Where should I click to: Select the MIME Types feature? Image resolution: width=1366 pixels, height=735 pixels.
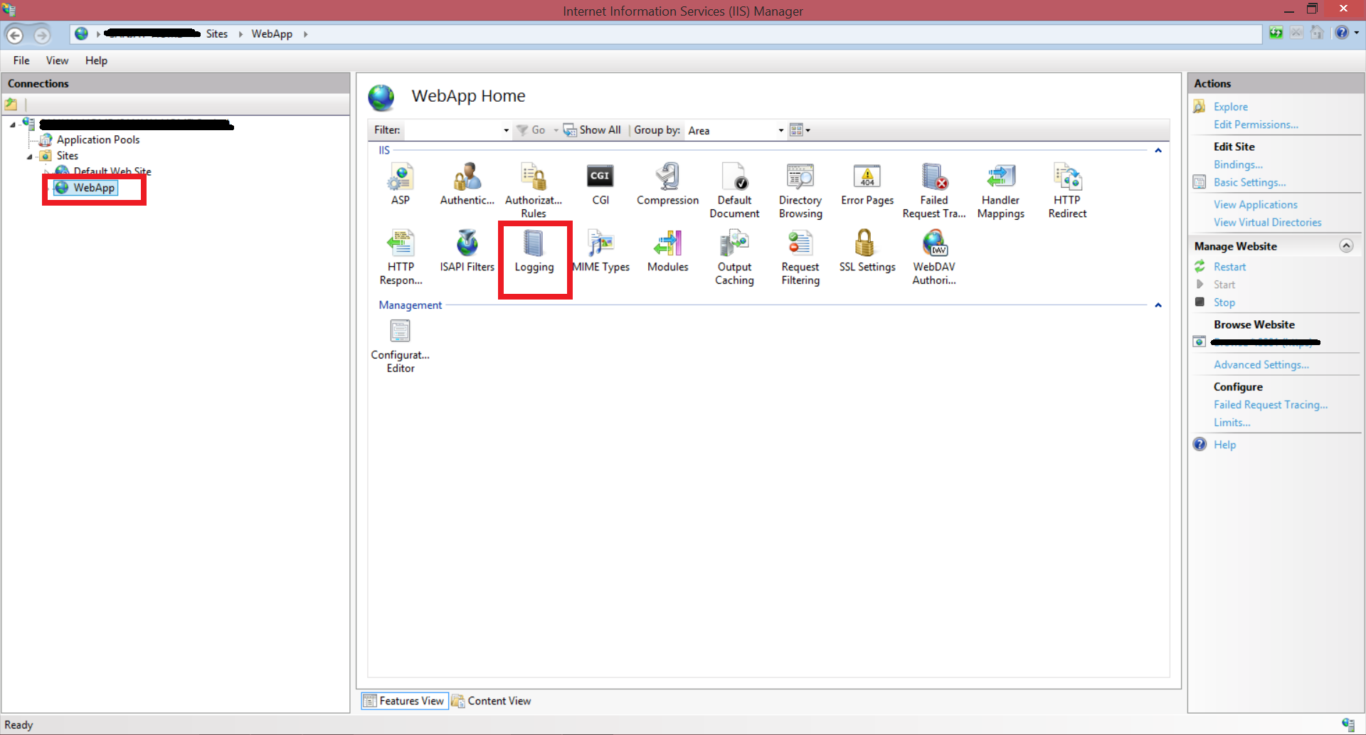click(x=600, y=251)
